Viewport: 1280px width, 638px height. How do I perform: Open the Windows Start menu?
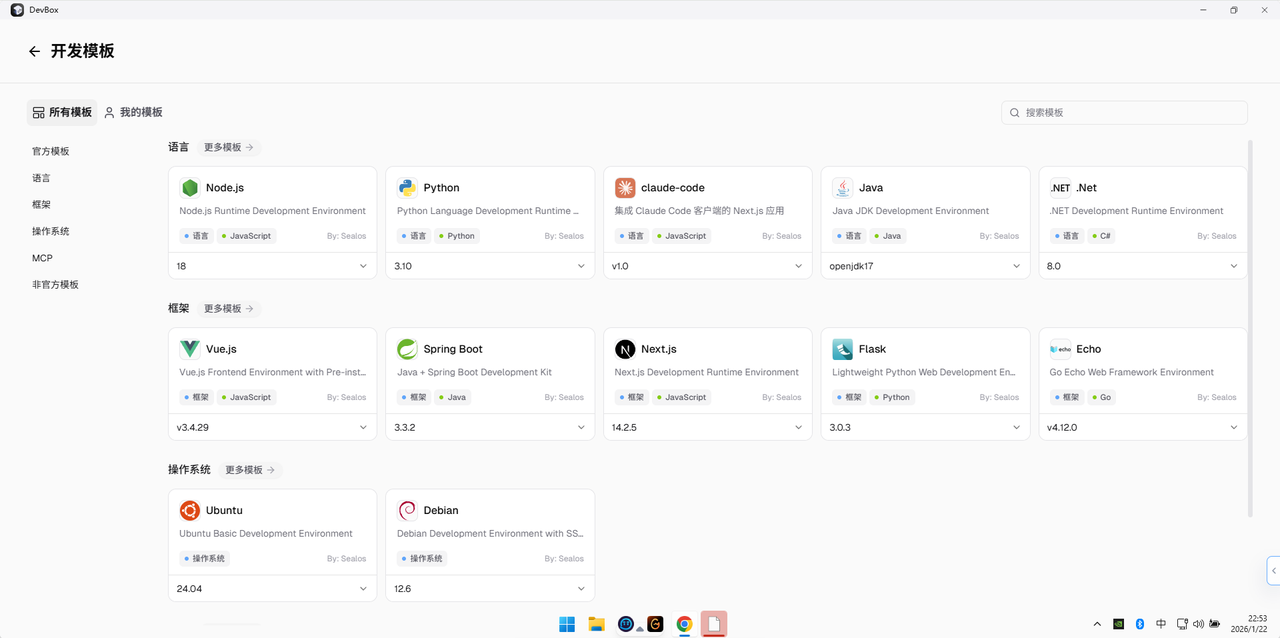point(567,624)
